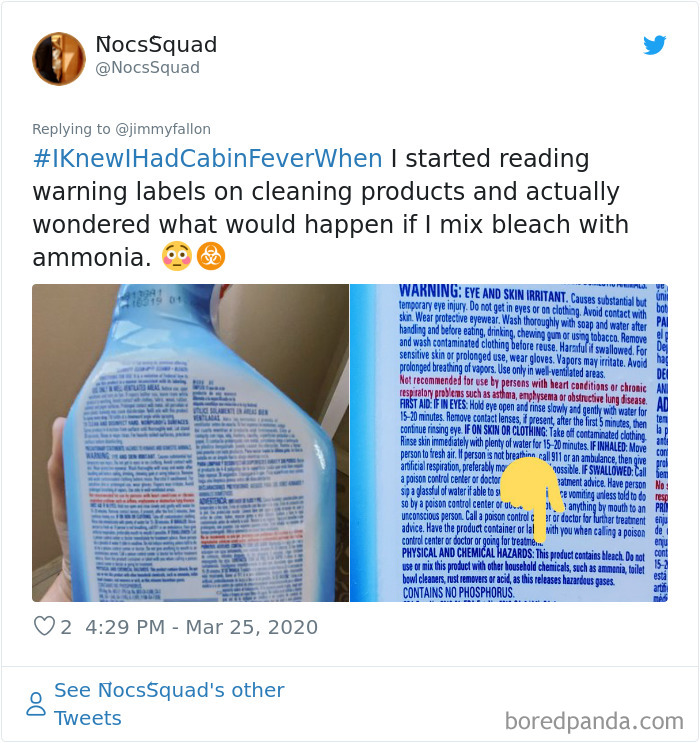700x743 pixels.
Task: Click the boredpanda.com watermark
Action: pyautogui.click(x=594, y=721)
